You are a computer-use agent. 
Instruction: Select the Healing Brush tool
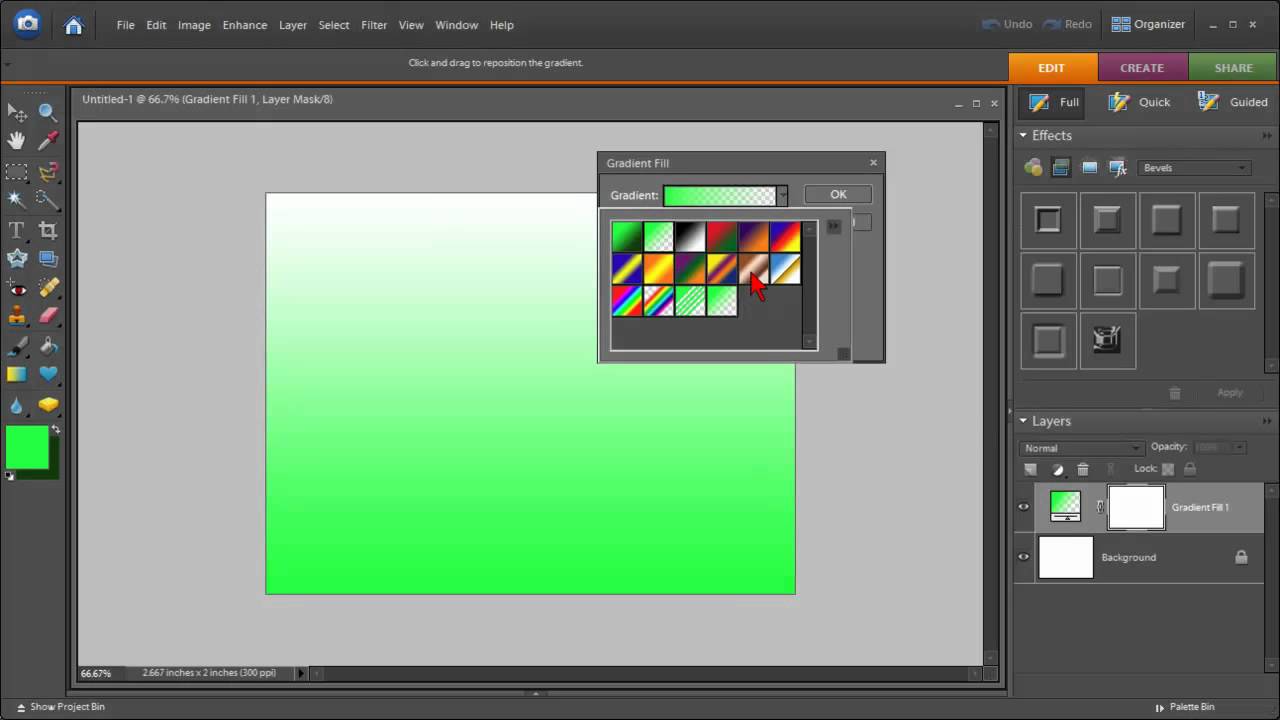tap(48, 288)
